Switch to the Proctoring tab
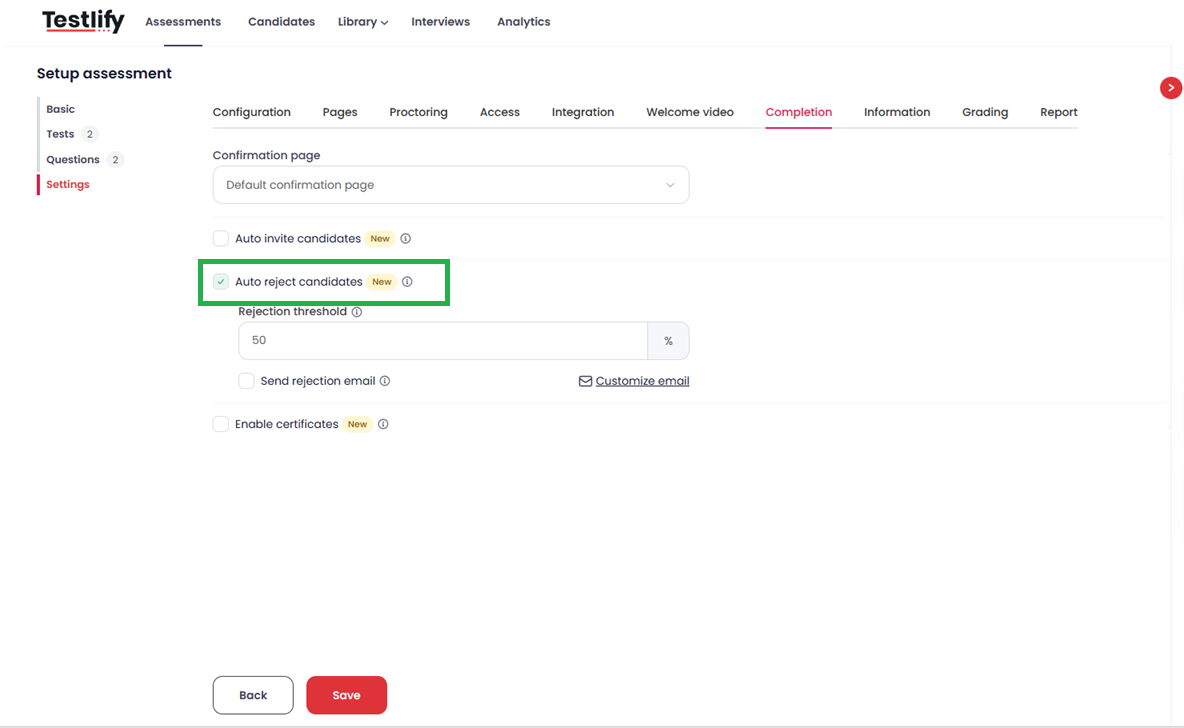Viewport: 1184px width, 728px height. click(x=418, y=112)
